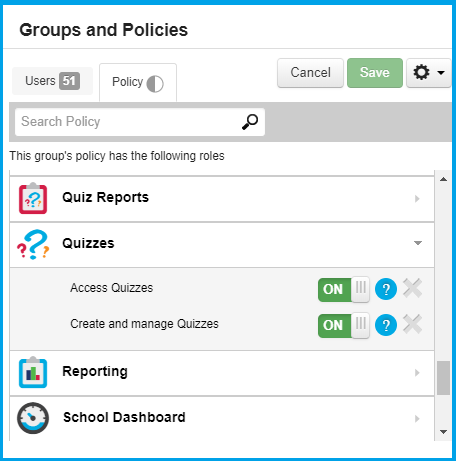Open the gear settings dropdown
The width and height of the screenshot is (456, 461).
429,73
